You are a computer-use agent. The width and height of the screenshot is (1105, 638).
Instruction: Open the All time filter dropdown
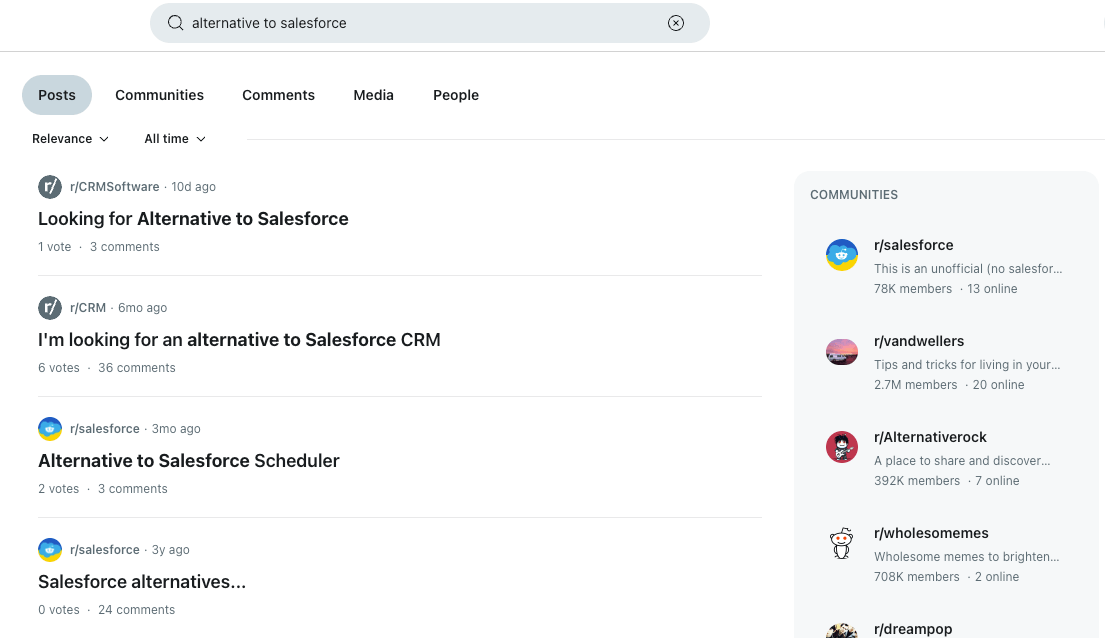pos(175,139)
